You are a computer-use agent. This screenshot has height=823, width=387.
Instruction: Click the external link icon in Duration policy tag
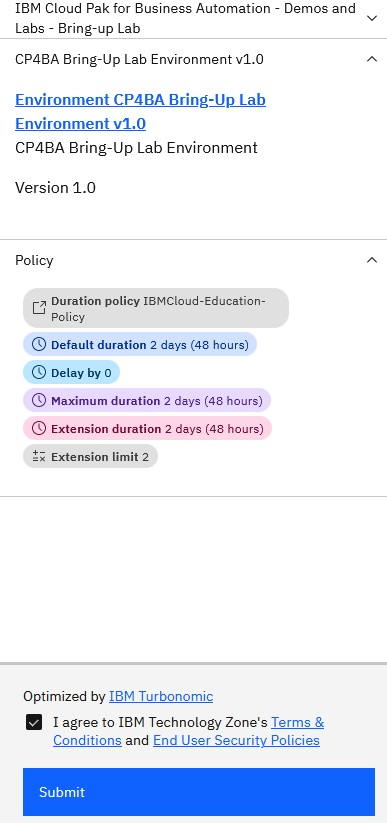point(39,308)
